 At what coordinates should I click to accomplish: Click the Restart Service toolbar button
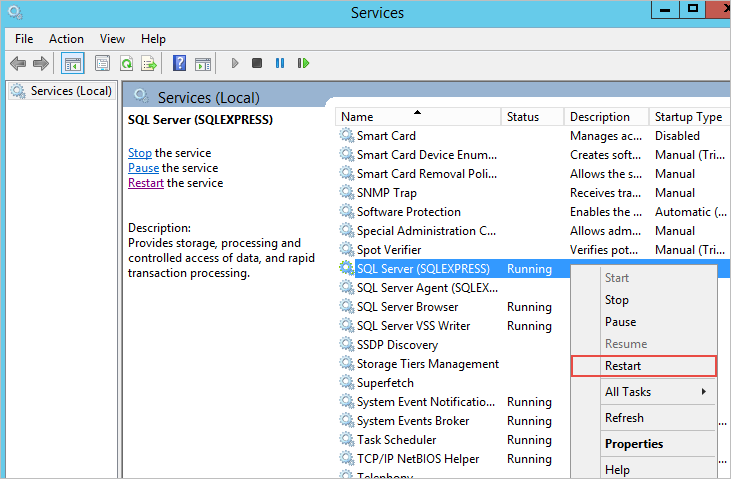pos(302,63)
